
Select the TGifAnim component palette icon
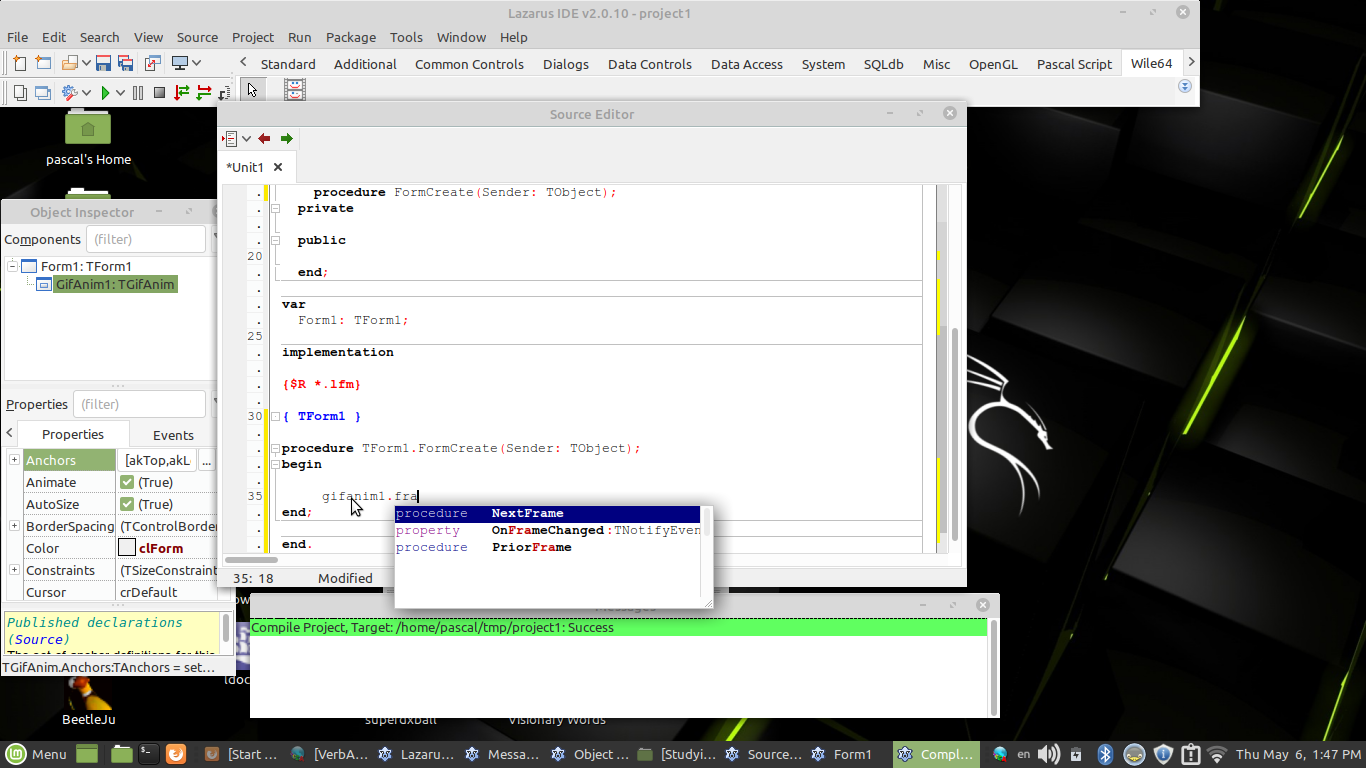pos(295,90)
